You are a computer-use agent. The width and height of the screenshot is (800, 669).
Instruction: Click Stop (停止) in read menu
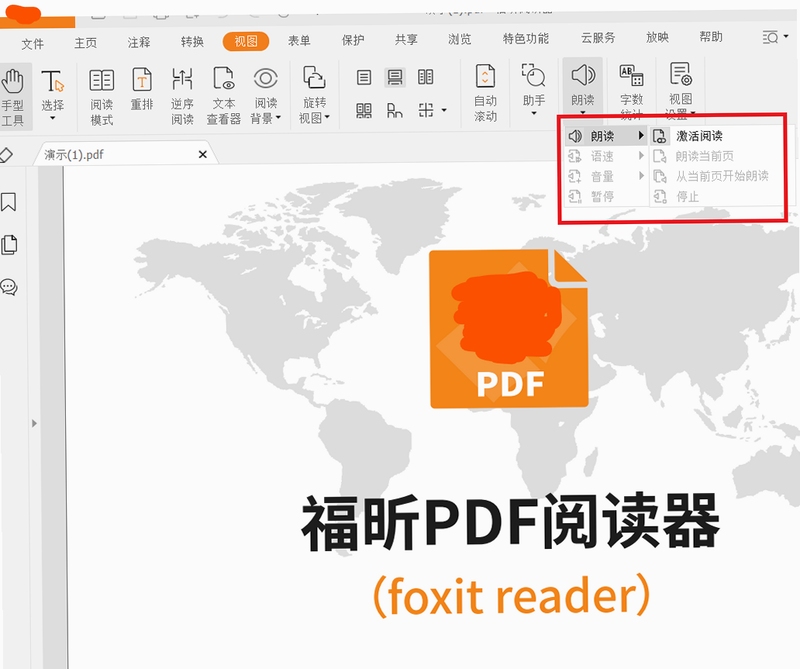pos(717,196)
